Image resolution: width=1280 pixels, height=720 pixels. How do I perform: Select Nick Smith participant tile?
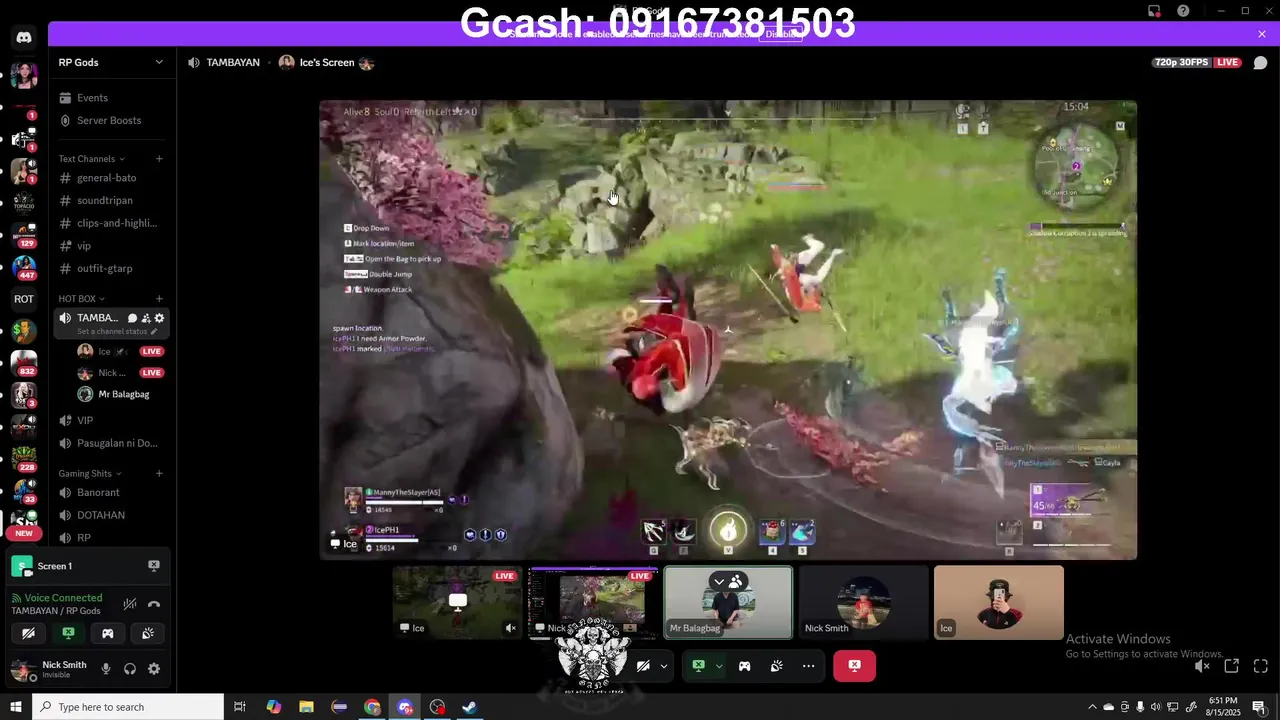[863, 602]
